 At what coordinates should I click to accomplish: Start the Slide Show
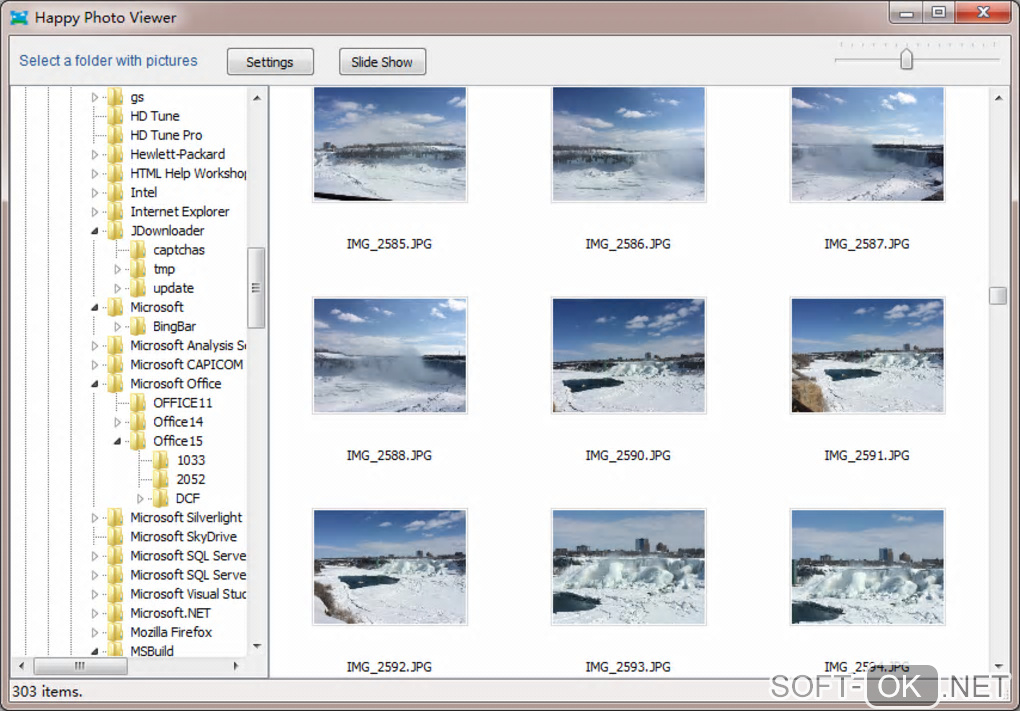[x=382, y=62]
